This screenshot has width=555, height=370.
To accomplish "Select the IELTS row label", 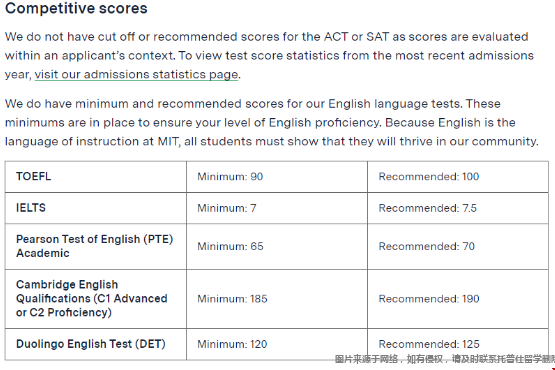I will [x=31, y=208].
